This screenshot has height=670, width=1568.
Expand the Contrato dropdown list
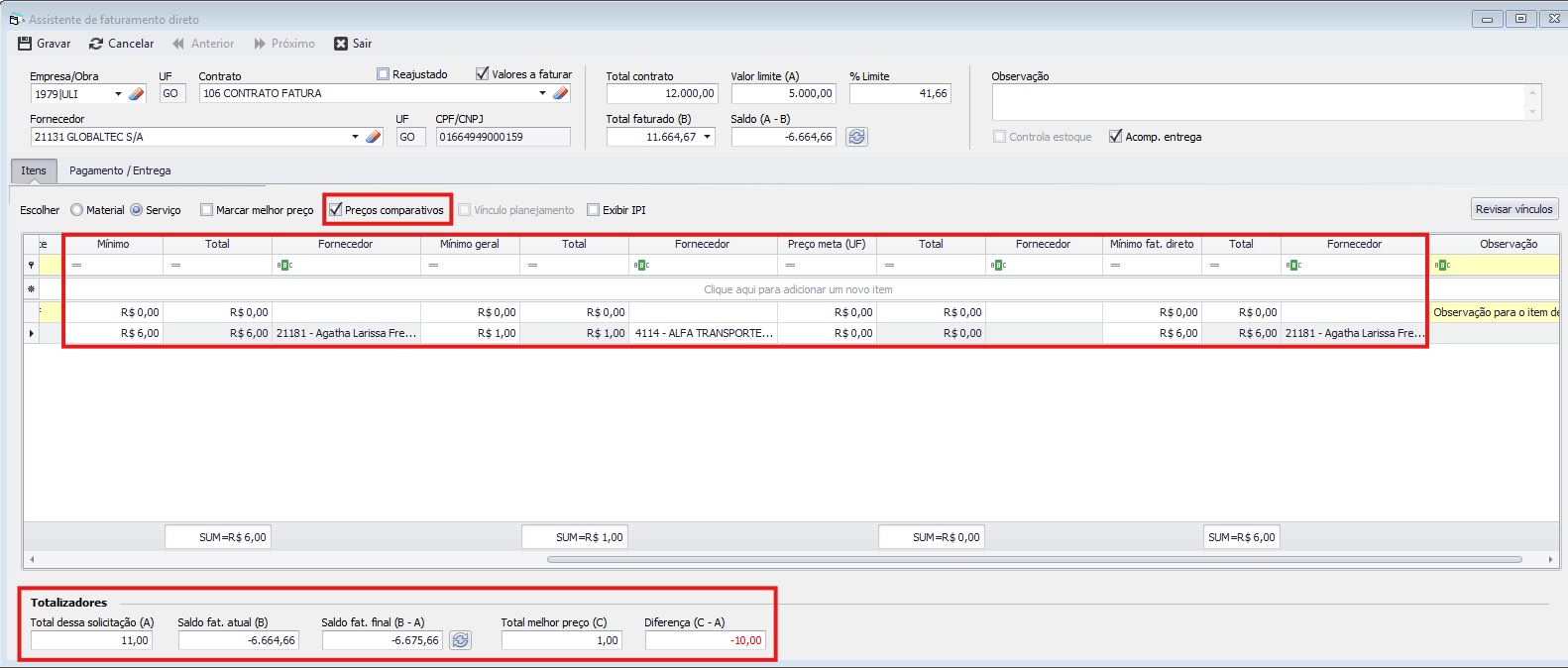pyautogui.click(x=542, y=93)
